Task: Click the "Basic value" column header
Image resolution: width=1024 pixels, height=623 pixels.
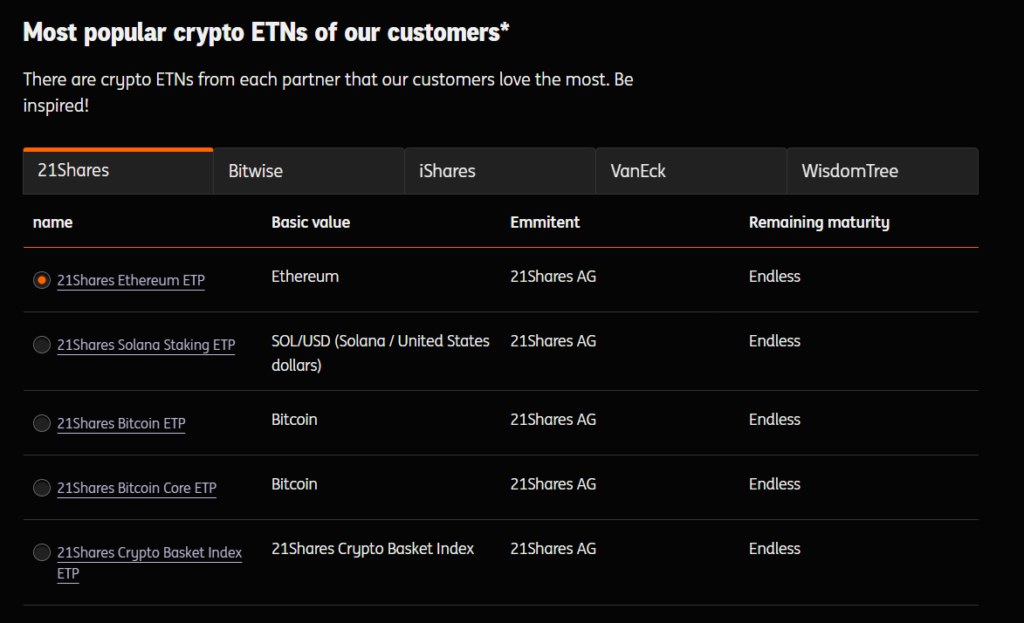Action: 311,222
